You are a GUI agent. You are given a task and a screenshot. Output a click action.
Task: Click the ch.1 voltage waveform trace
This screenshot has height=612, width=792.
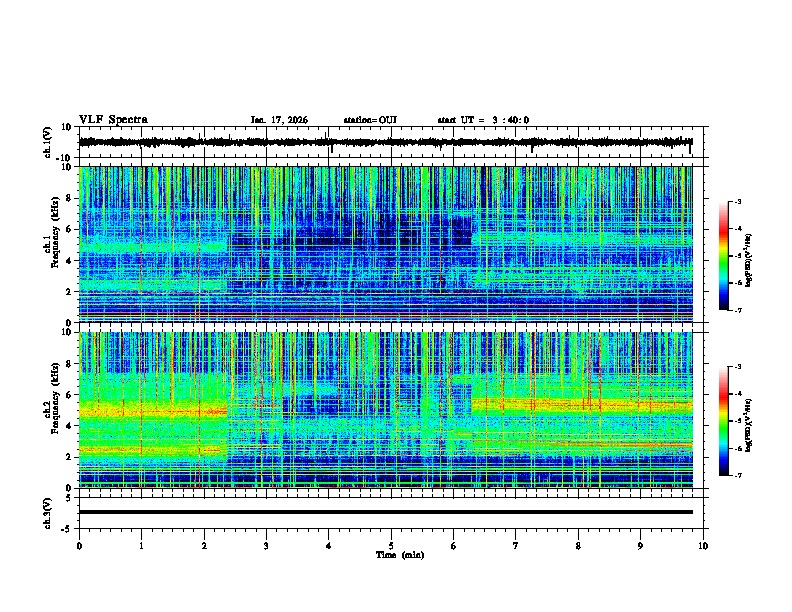(x=385, y=142)
